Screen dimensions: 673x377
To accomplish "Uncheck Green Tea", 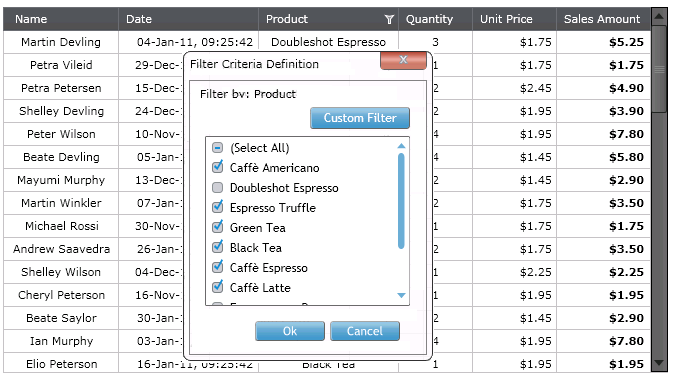I will [218, 228].
